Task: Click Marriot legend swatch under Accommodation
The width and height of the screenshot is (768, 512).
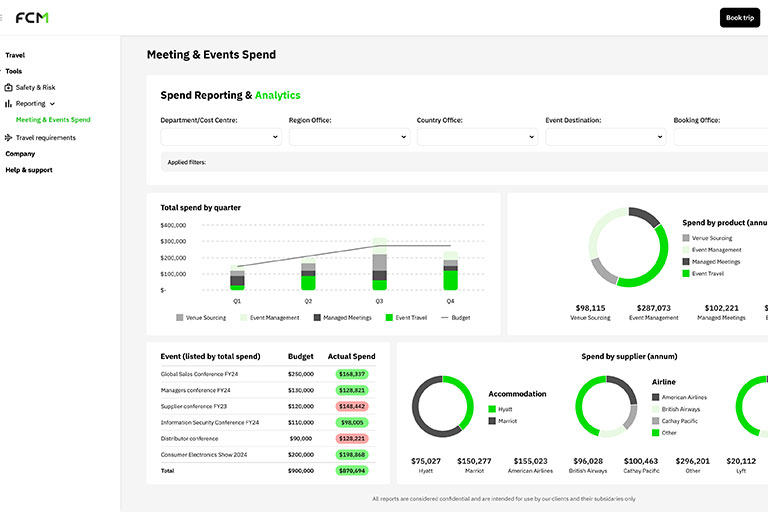Action: pos(492,421)
